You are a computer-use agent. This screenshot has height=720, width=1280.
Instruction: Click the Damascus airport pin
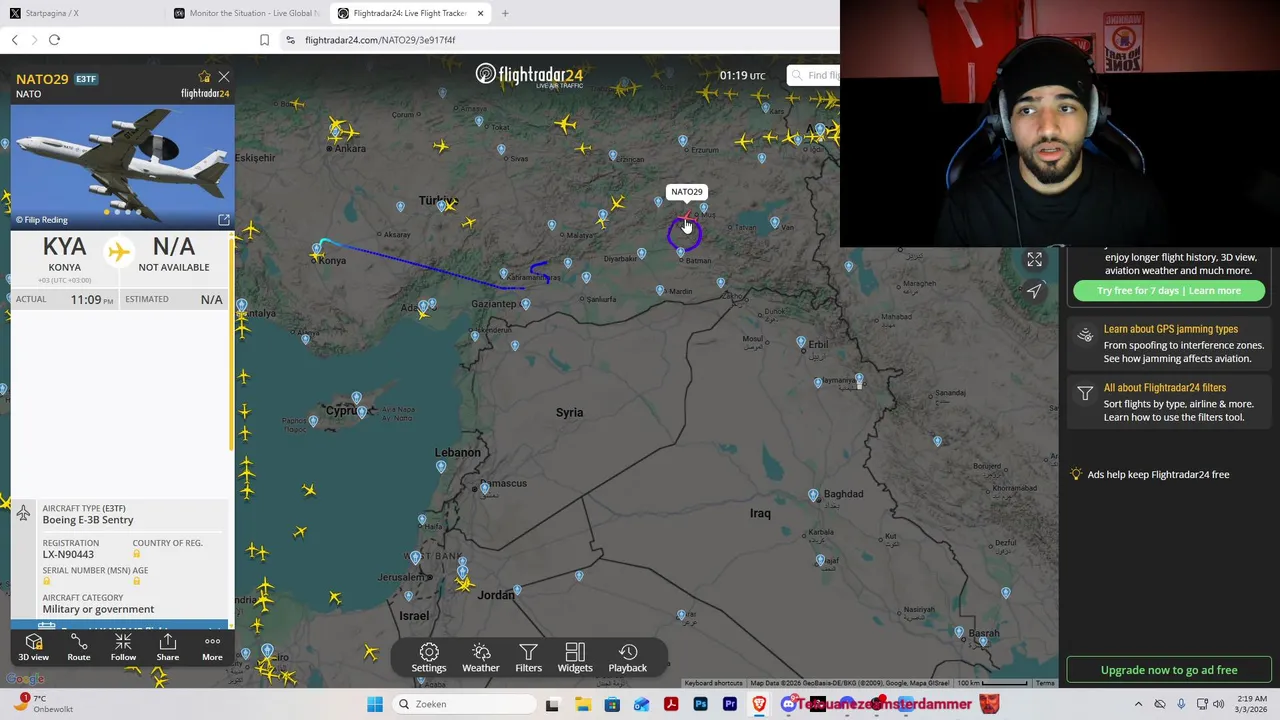coord(485,488)
